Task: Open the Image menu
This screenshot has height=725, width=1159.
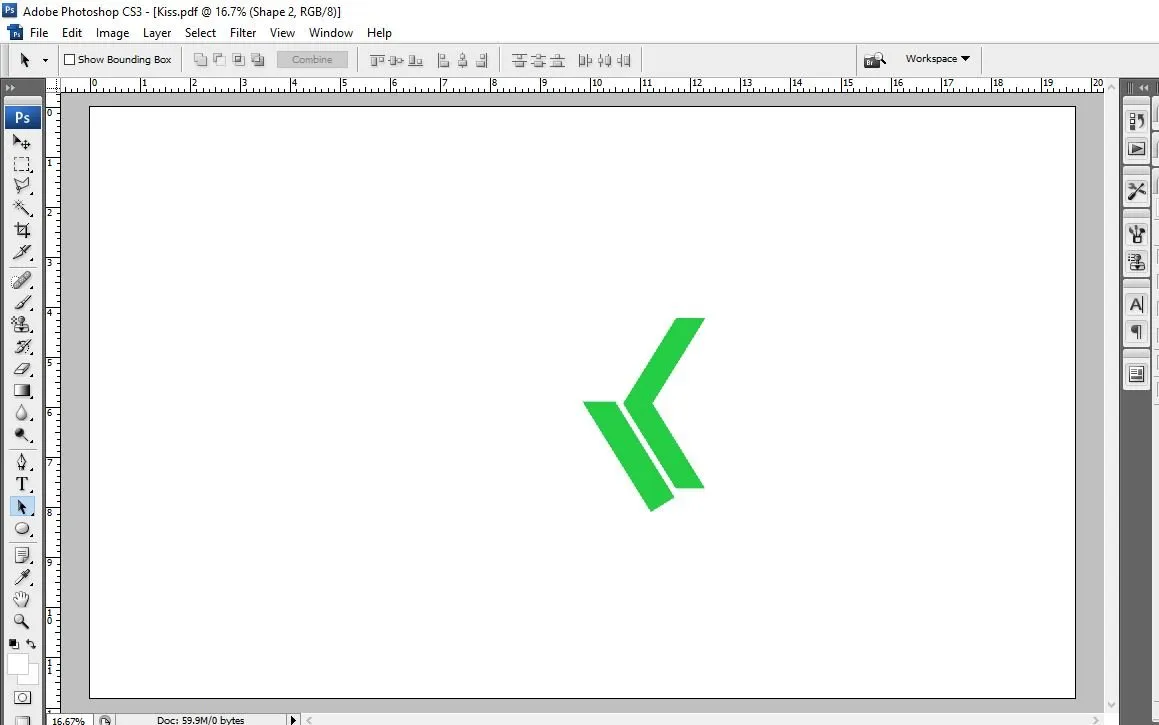Action: tap(112, 33)
